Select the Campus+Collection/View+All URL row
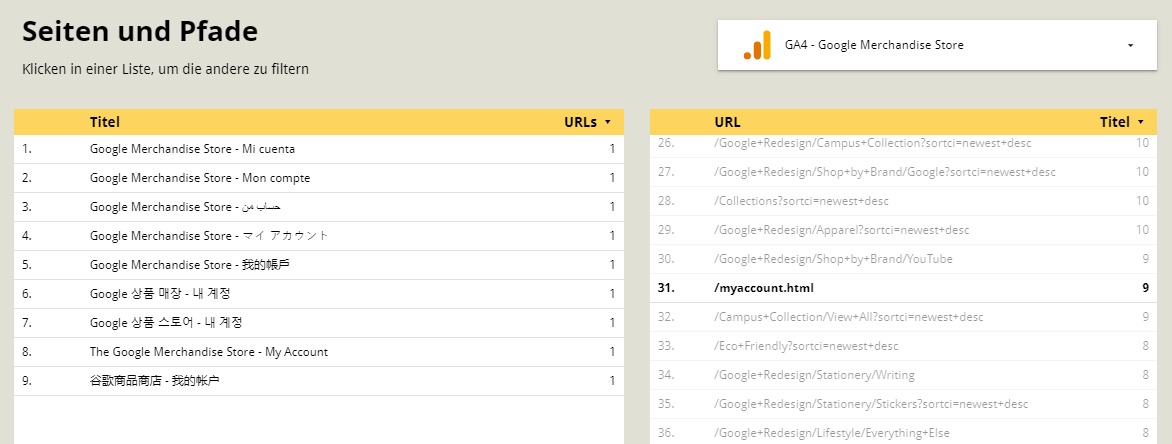The height and width of the screenshot is (444, 1172). click(848, 317)
